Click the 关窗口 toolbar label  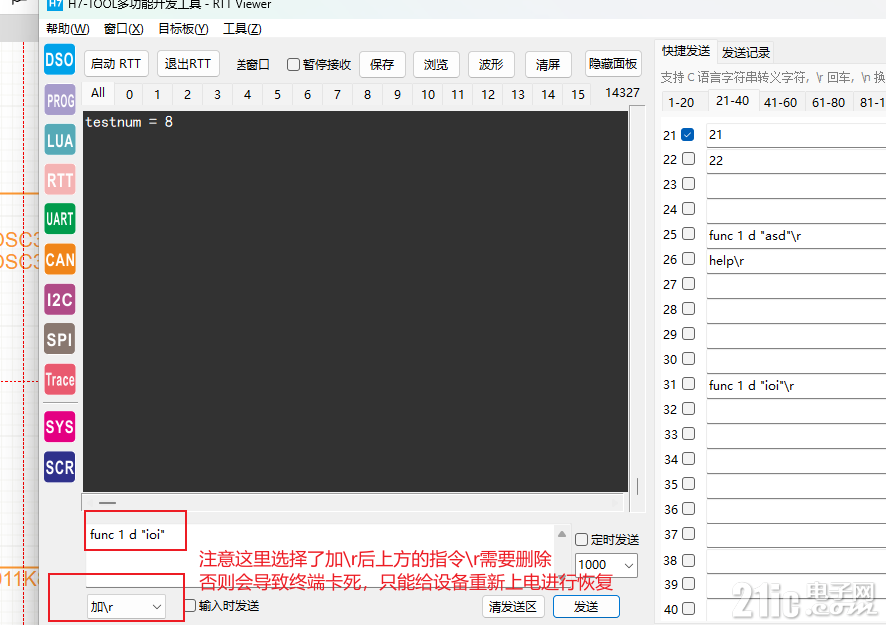(253, 65)
